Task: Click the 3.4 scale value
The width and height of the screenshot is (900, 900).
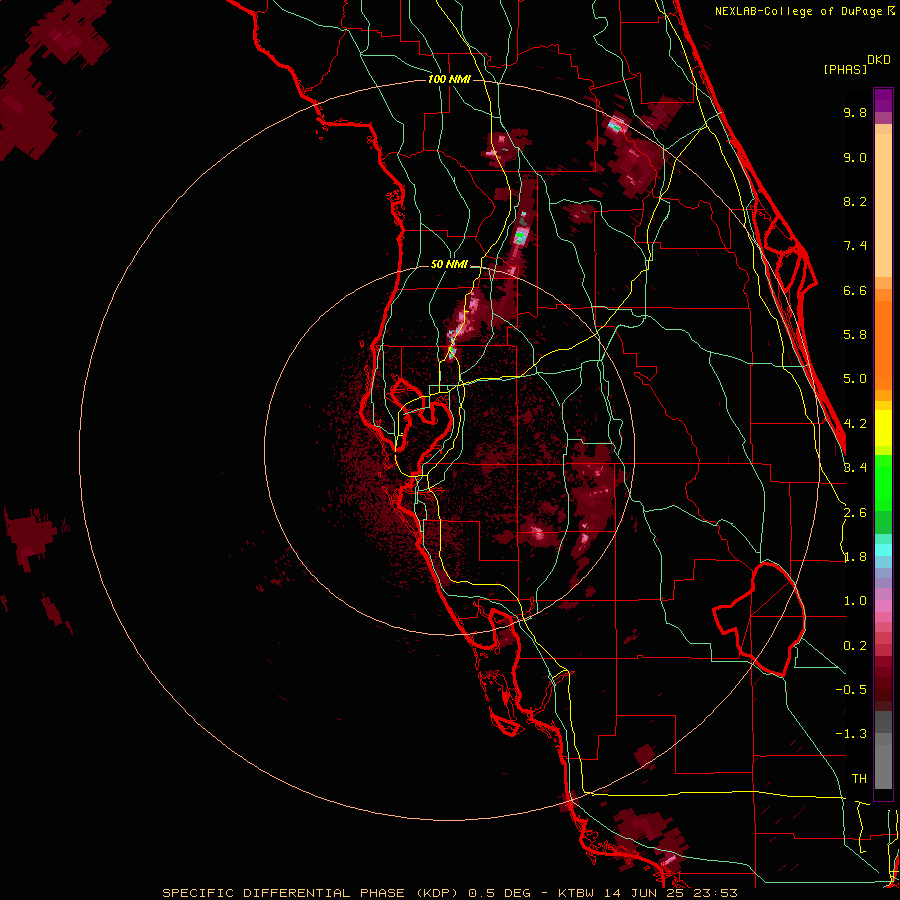Action: click(x=855, y=468)
